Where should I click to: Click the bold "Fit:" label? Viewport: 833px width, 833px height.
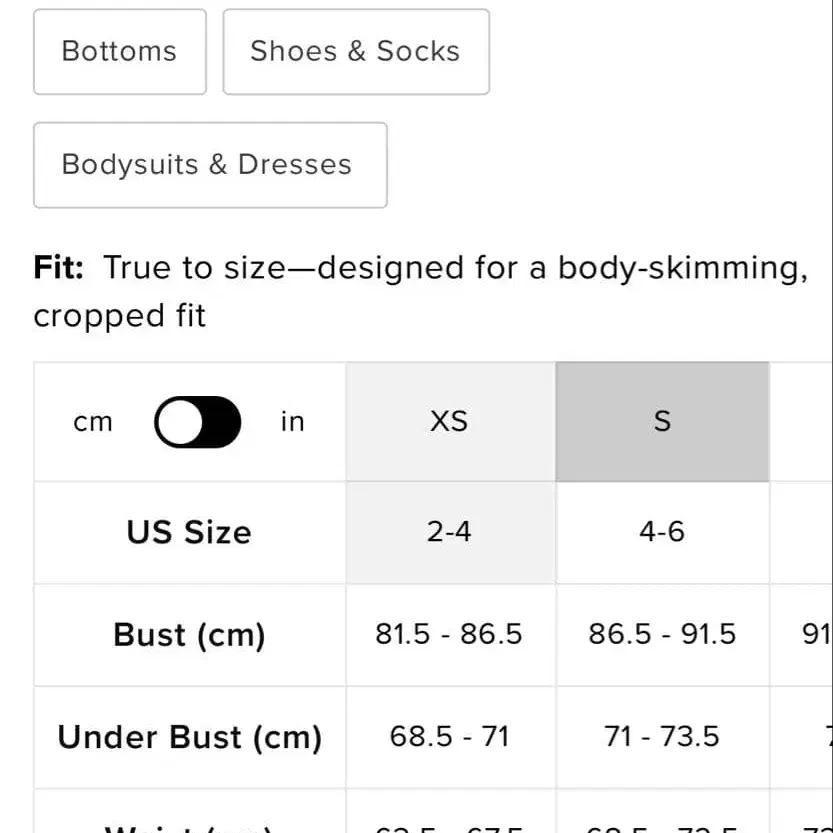click(x=59, y=269)
